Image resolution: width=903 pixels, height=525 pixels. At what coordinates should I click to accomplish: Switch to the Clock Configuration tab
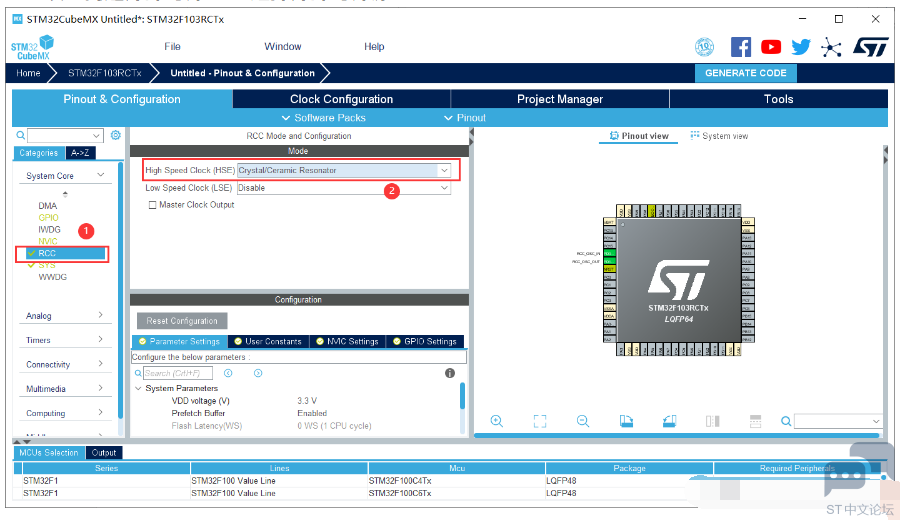pyautogui.click(x=342, y=99)
